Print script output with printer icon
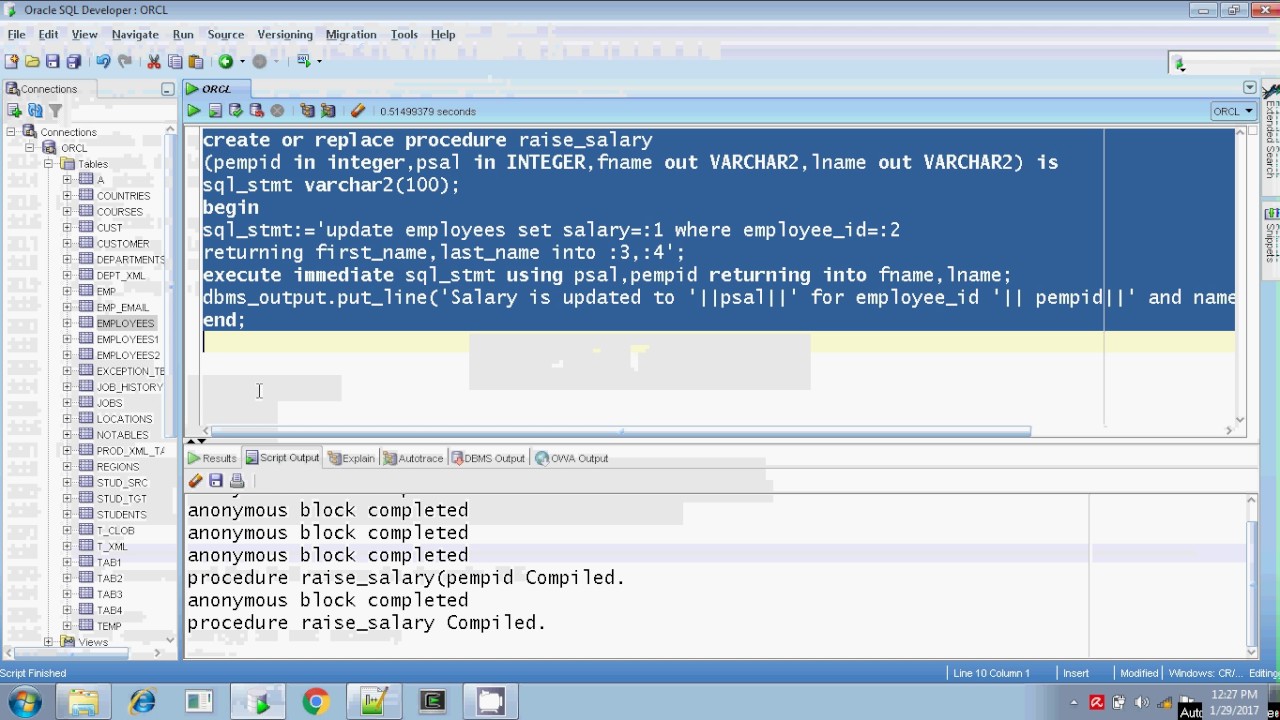This screenshot has width=1280, height=720. (237, 481)
